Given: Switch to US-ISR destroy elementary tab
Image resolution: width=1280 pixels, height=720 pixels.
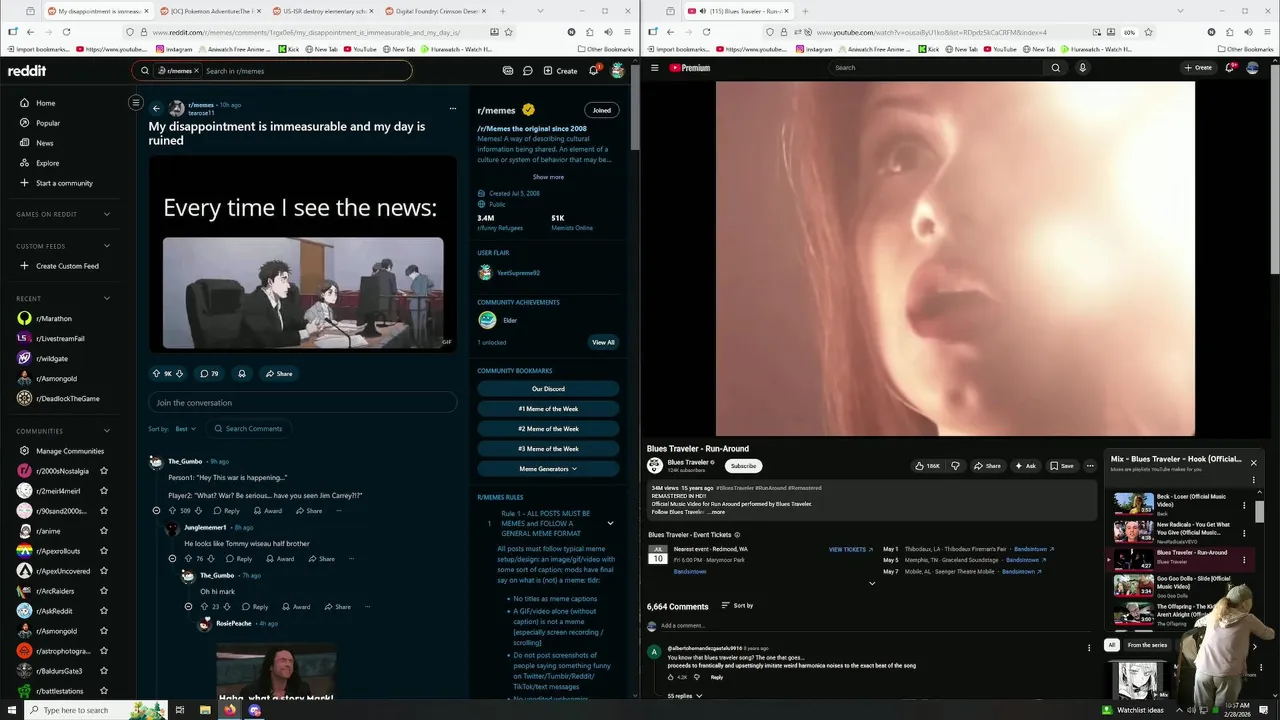Looking at the screenshot, I should (322, 11).
